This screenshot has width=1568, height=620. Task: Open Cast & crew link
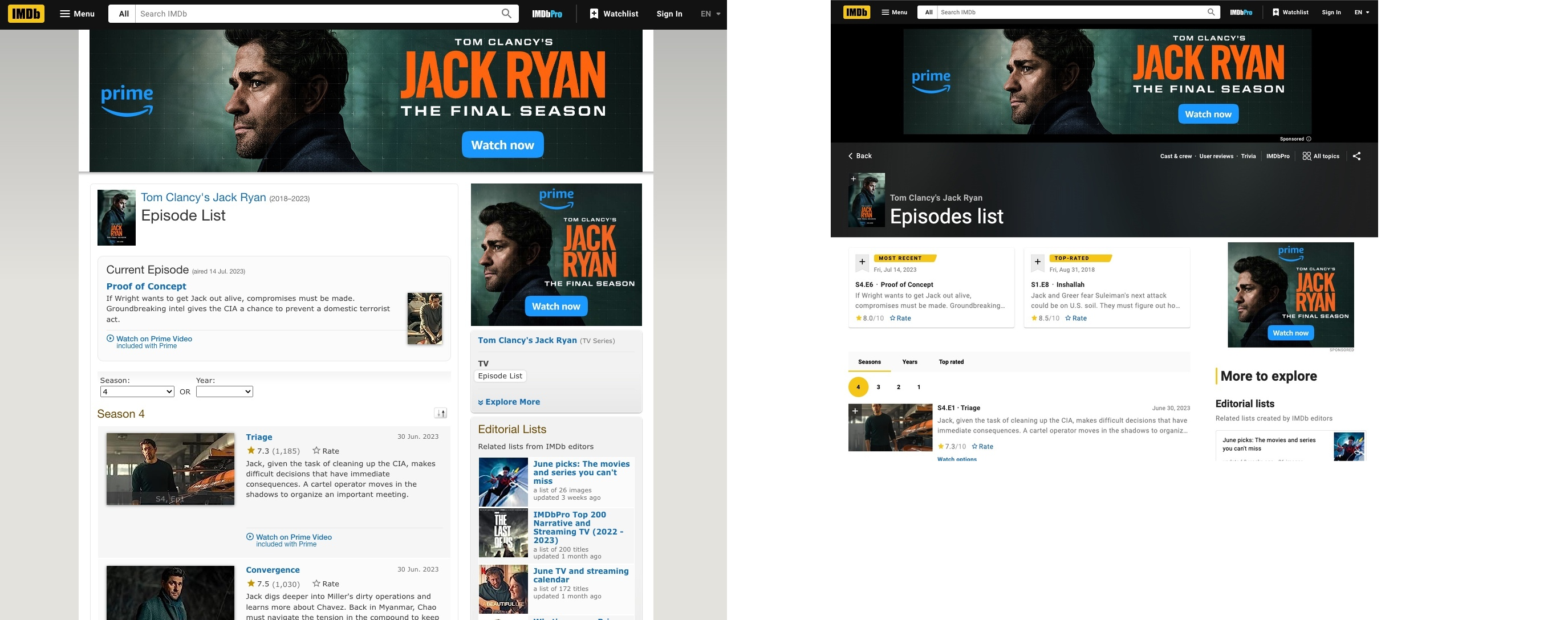tap(1175, 156)
